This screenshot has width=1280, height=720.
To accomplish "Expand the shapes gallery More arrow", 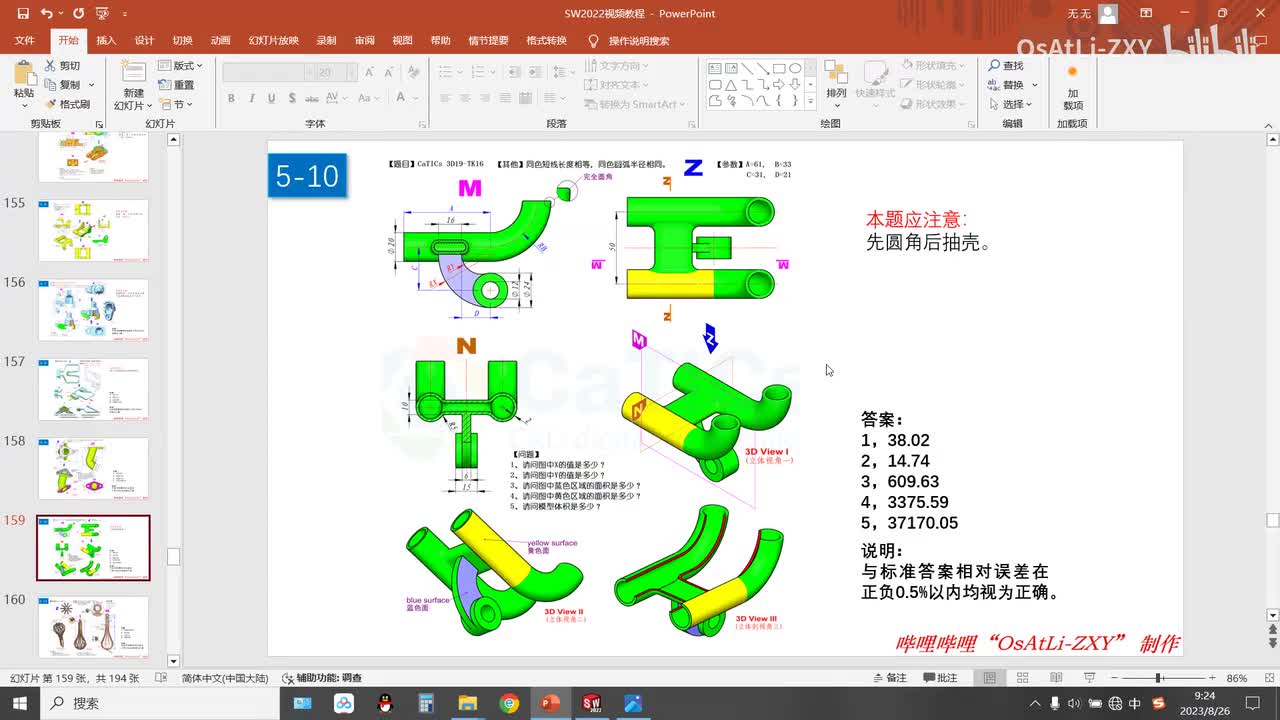I will pyautogui.click(x=810, y=101).
